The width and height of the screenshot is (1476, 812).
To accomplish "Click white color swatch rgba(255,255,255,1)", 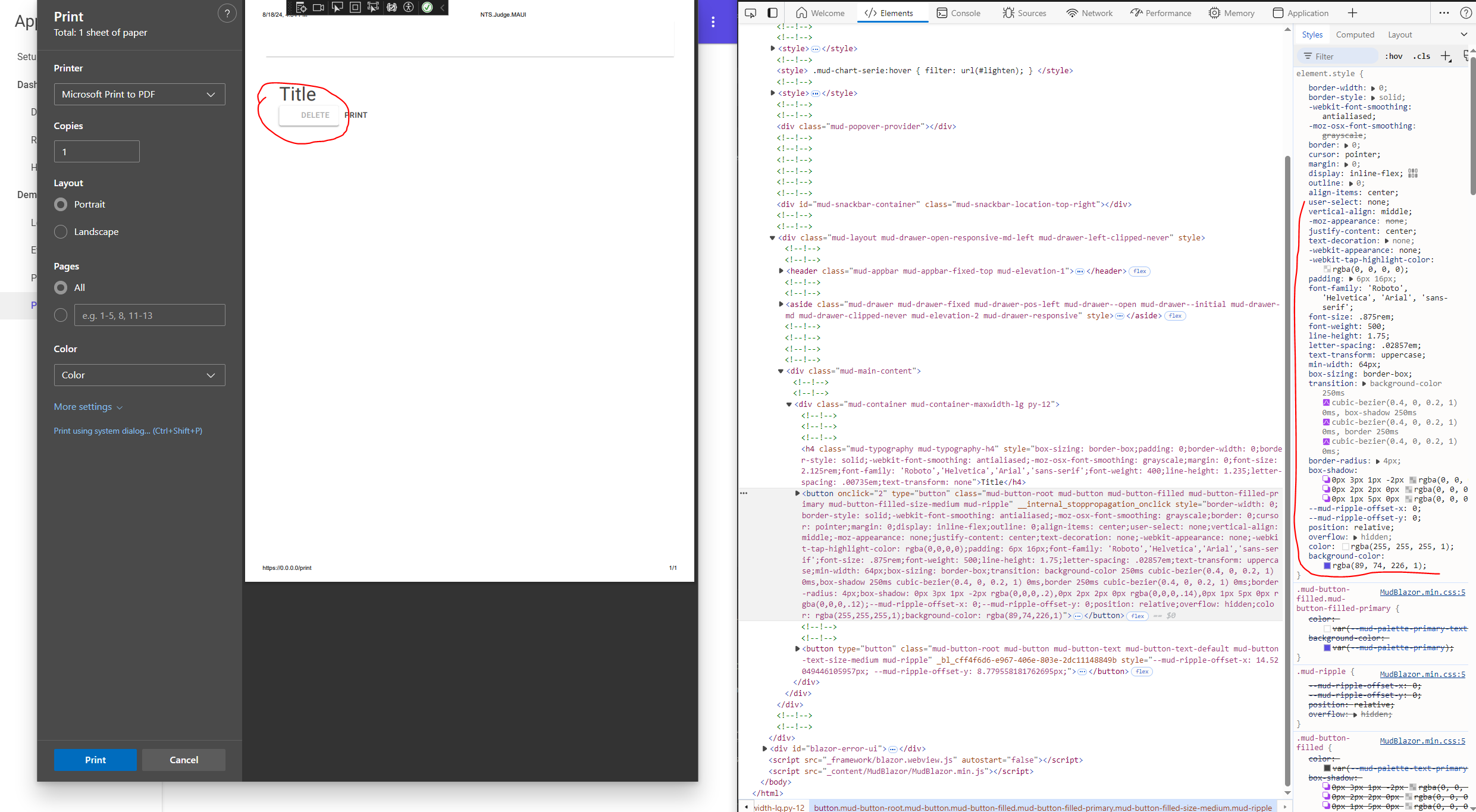I will click(1345, 547).
